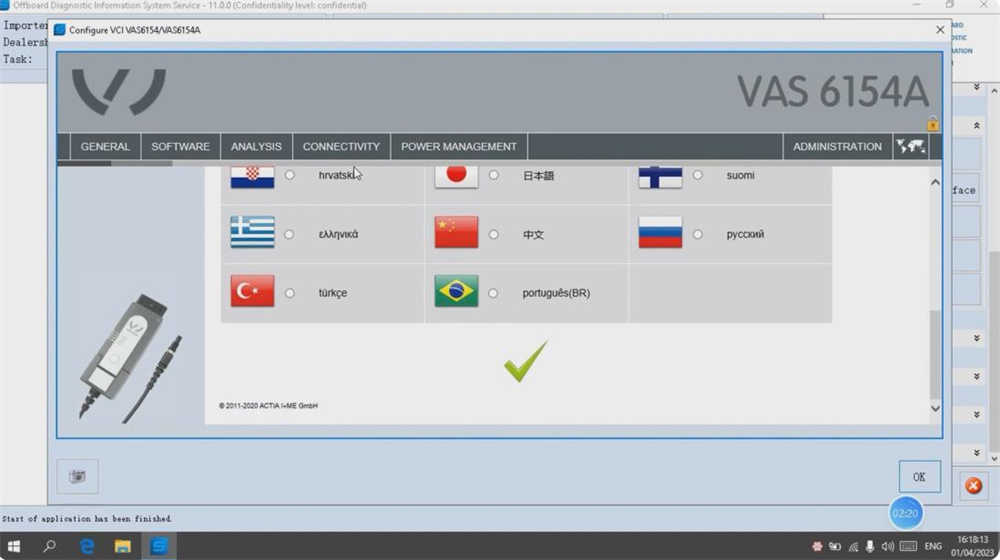Viewport: 1000px width, 560px height.
Task: Select the hrvatski radio button
Action: click(290, 175)
